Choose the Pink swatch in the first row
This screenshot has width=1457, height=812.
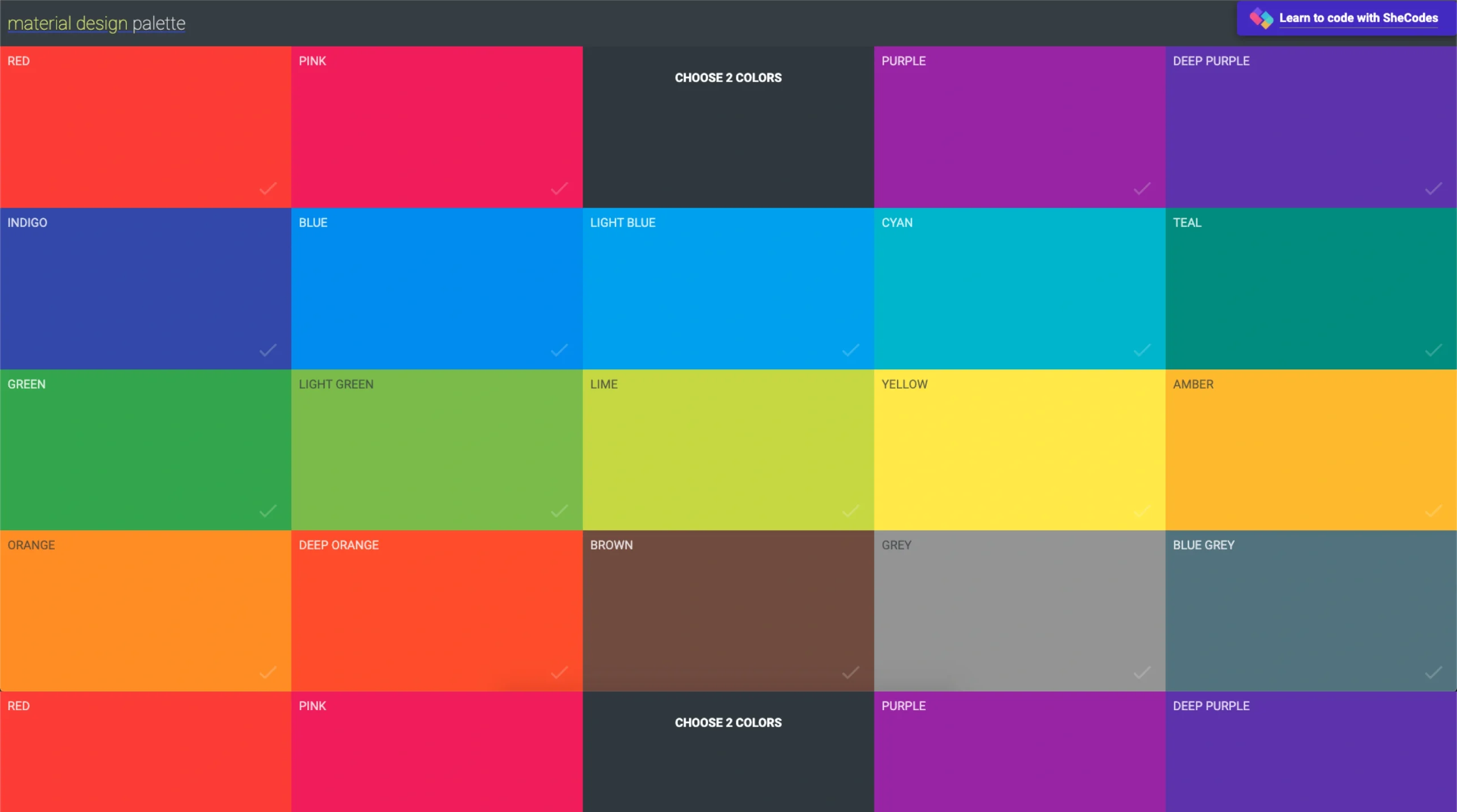(437, 127)
